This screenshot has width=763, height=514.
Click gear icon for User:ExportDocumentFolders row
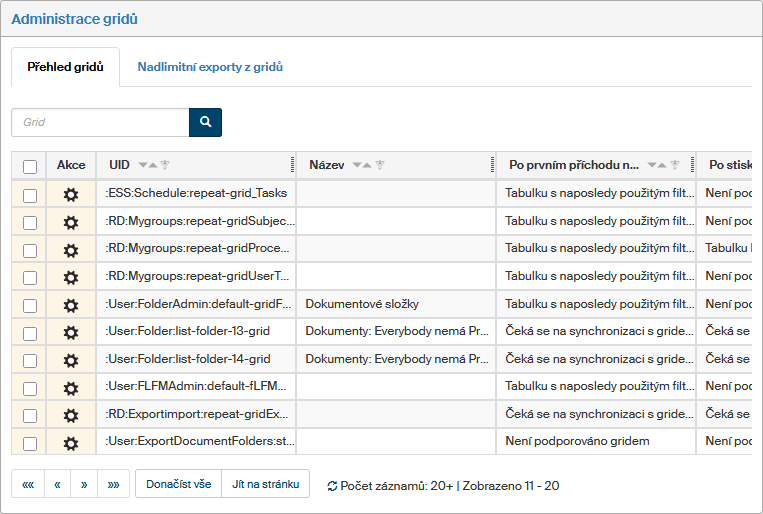(x=71, y=443)
